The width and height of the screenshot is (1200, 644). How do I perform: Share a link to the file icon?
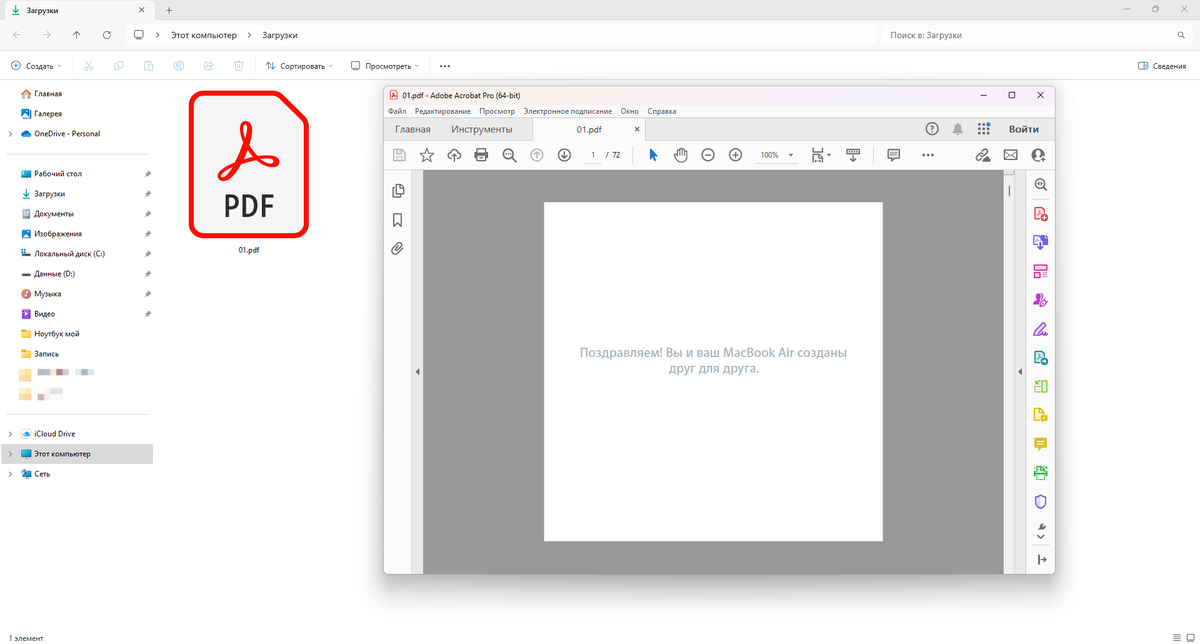(x=983, y=155)
